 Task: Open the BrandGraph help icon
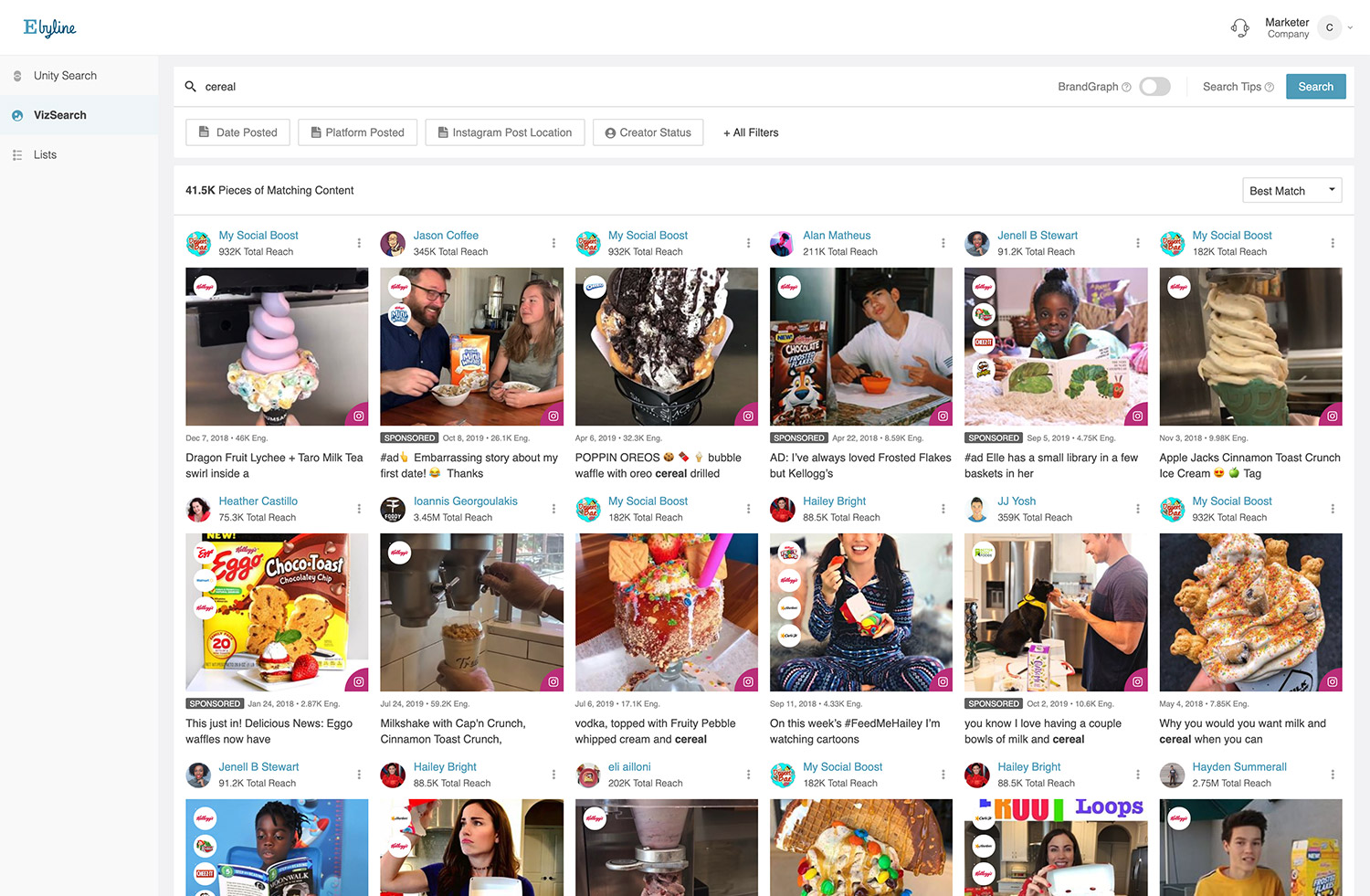[1126, 88]
